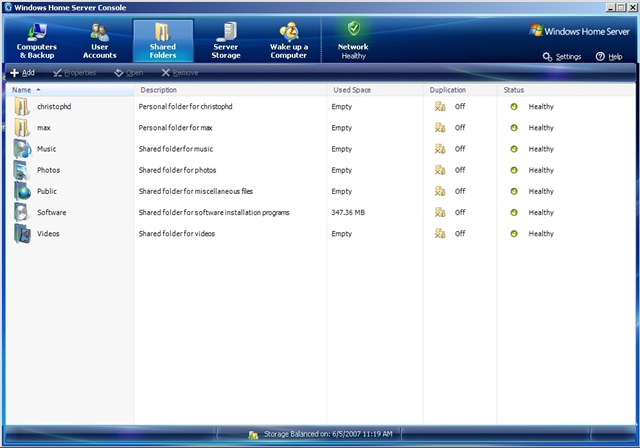
Task: Click the Remove toolbar button
Action: [x=180, y=73]
